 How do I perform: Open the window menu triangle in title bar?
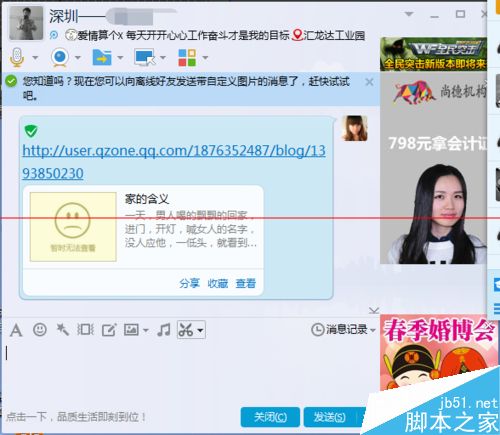coord(409,14)
